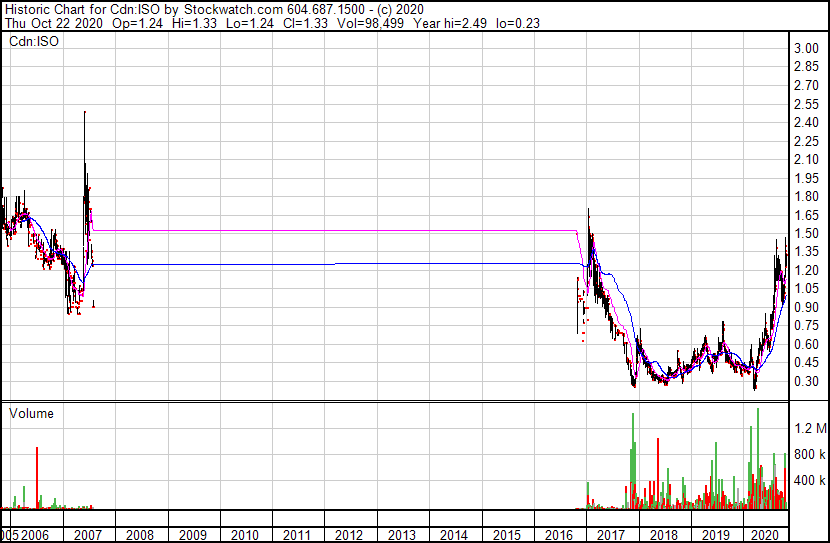Click the 'Cdn:ISO' symbol label in chart
830x543 pixels.
click(34, 41)
